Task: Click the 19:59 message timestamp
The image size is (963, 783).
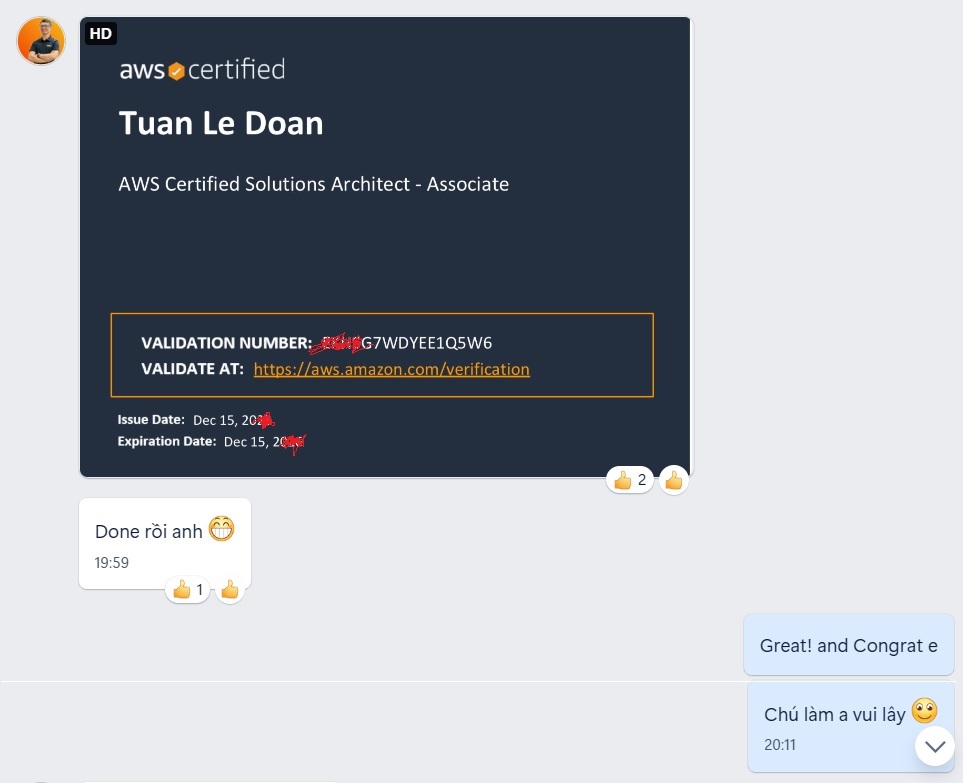Action: click(x=112, y=563)
